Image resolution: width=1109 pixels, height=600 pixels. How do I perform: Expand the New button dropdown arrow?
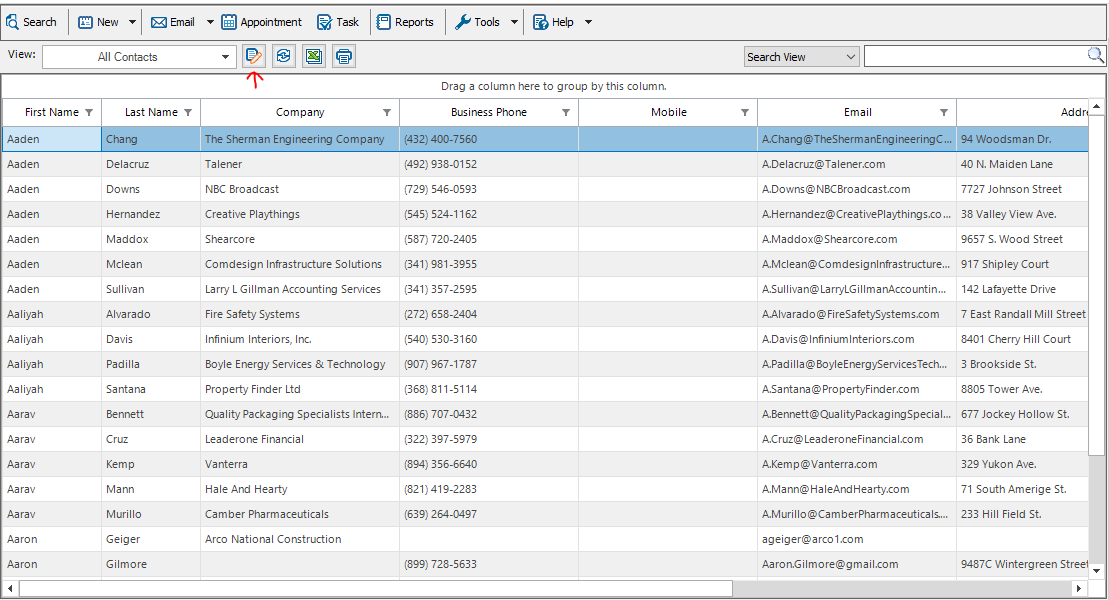[132, 22]
